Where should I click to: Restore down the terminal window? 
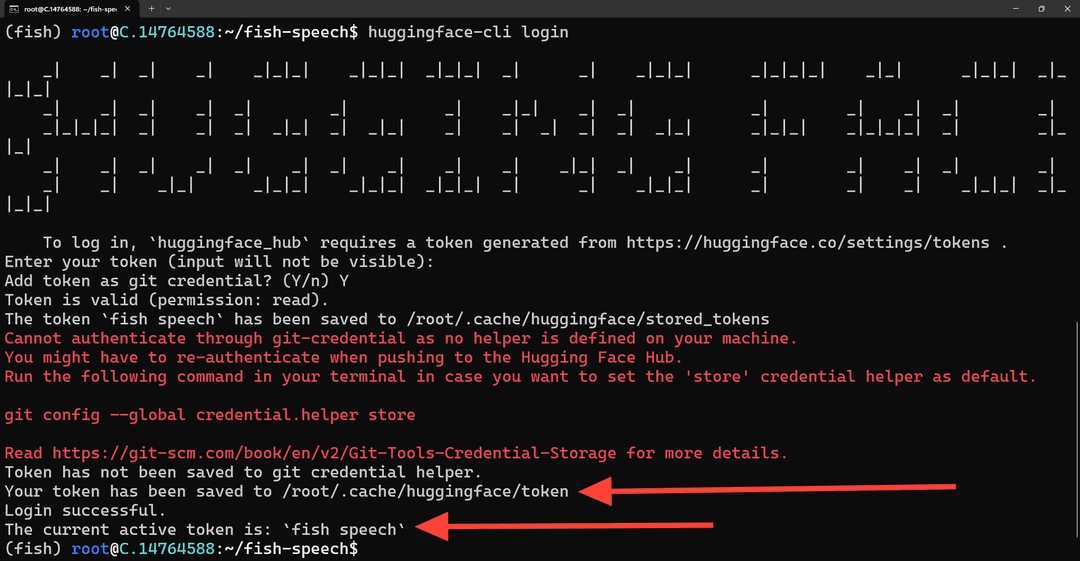point(1041,9)
